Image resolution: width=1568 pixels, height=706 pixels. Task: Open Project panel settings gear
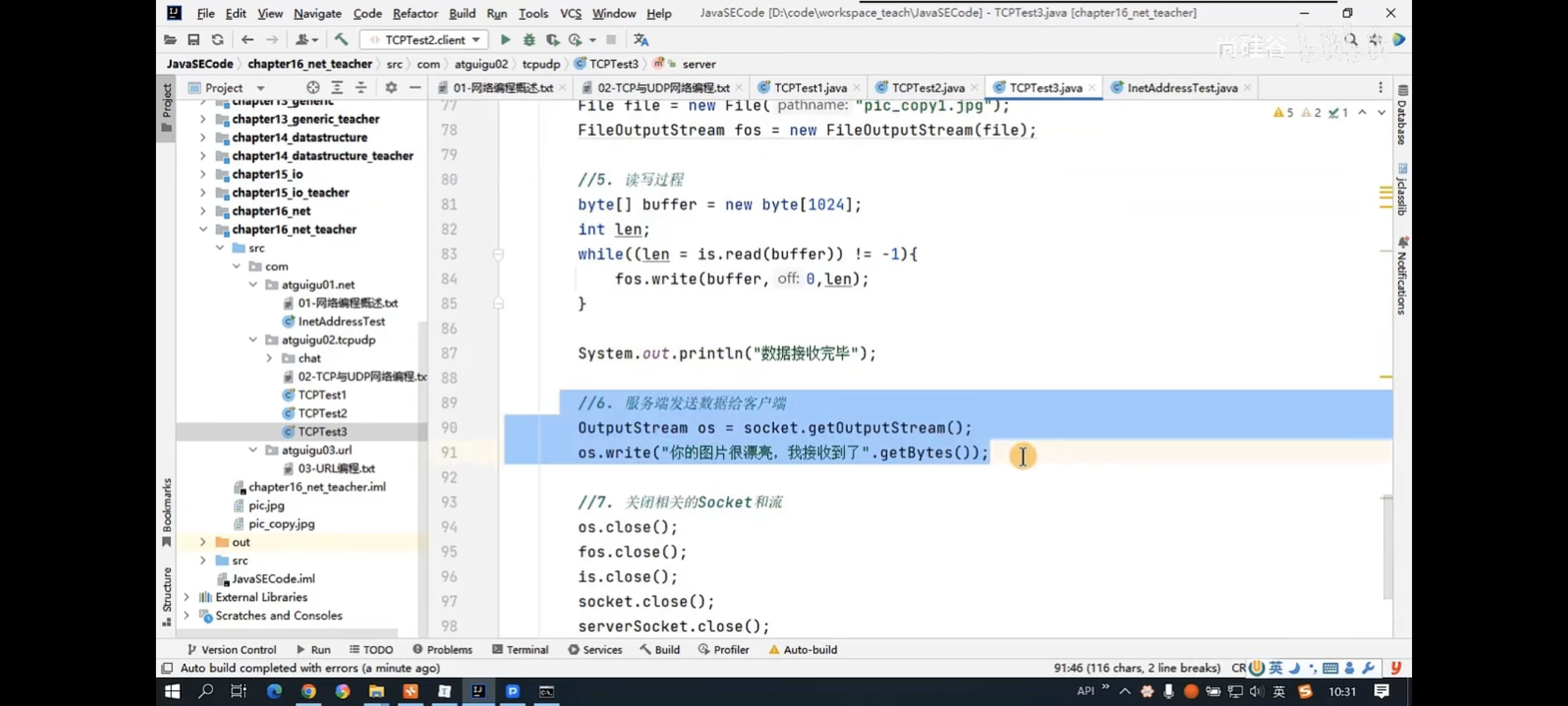(391, 88)
